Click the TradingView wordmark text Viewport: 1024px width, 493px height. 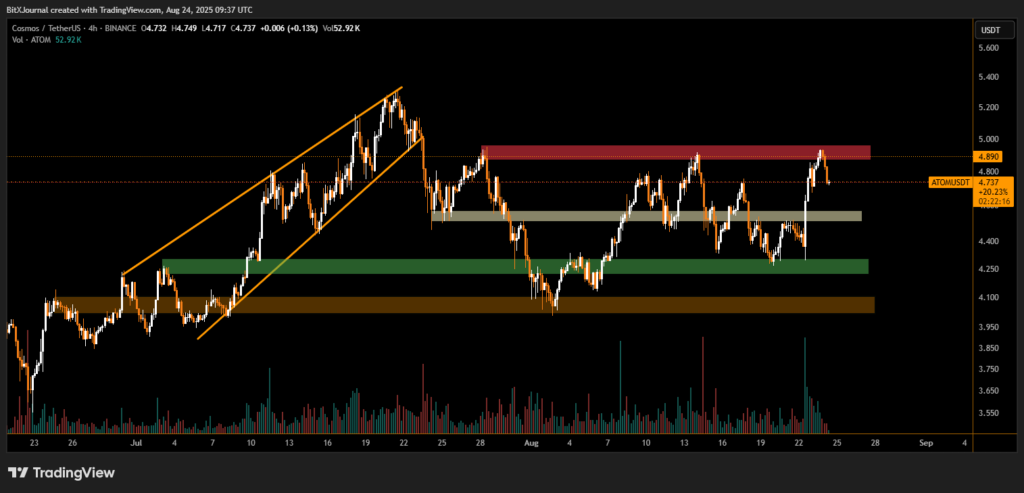coord(71,473)
